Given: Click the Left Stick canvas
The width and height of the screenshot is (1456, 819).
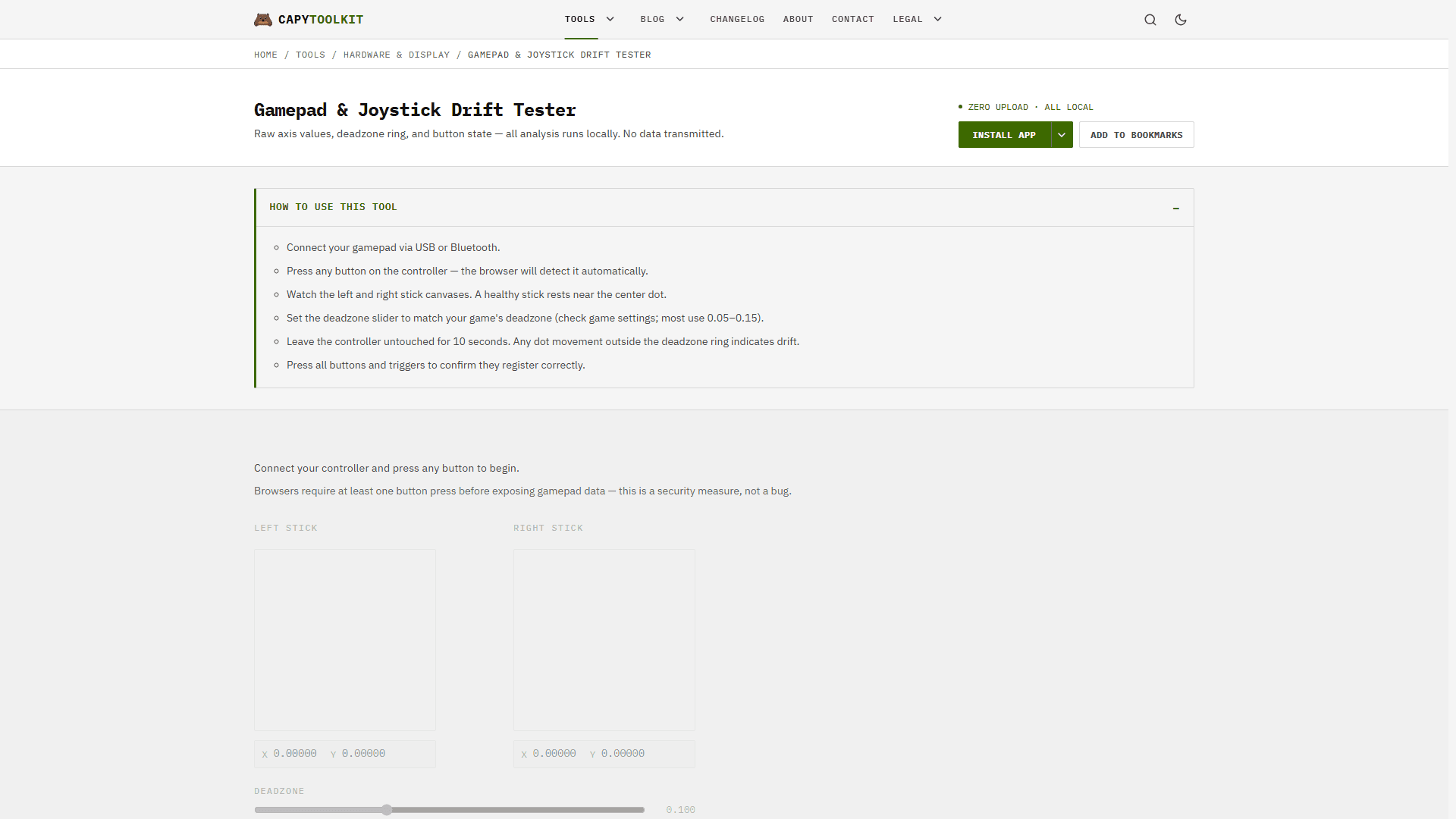Looking at the screenshot, I should click(x=345, y=640).
